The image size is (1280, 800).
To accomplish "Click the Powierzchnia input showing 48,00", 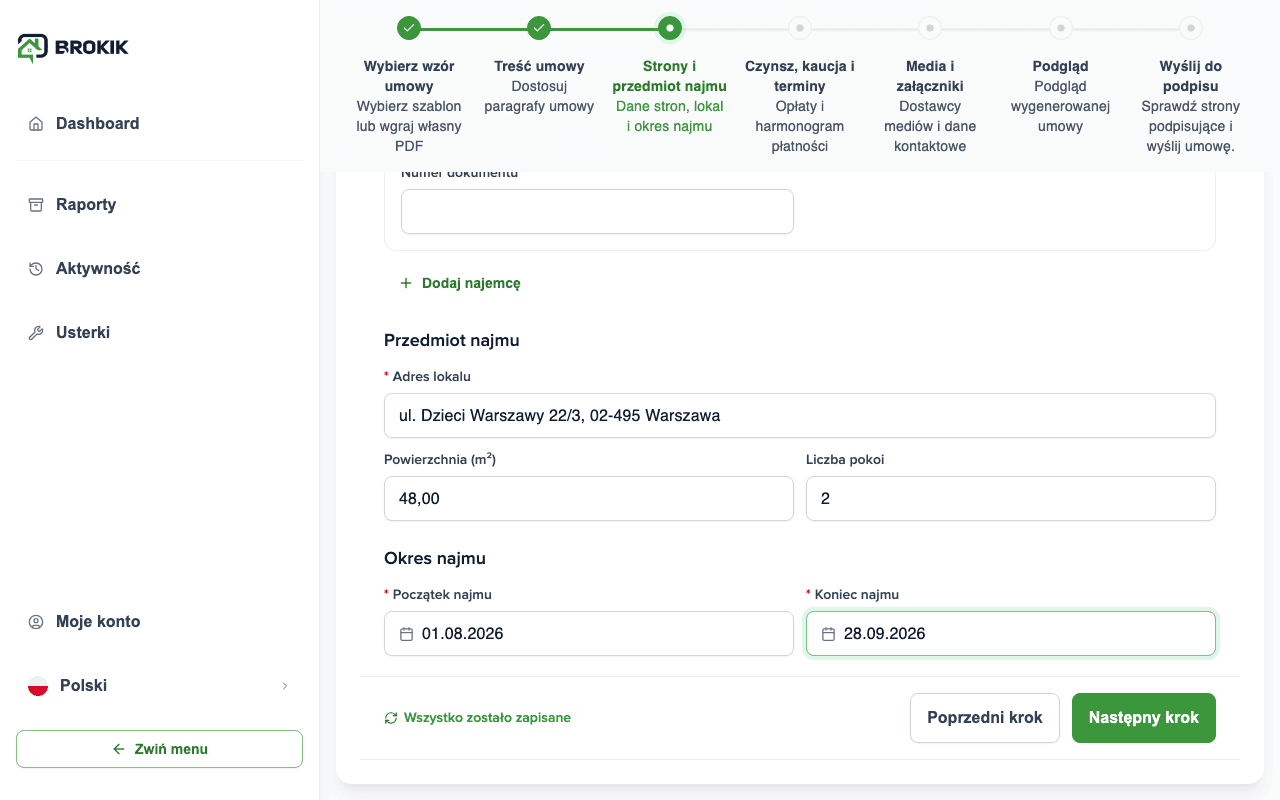I will coord(589,498).
